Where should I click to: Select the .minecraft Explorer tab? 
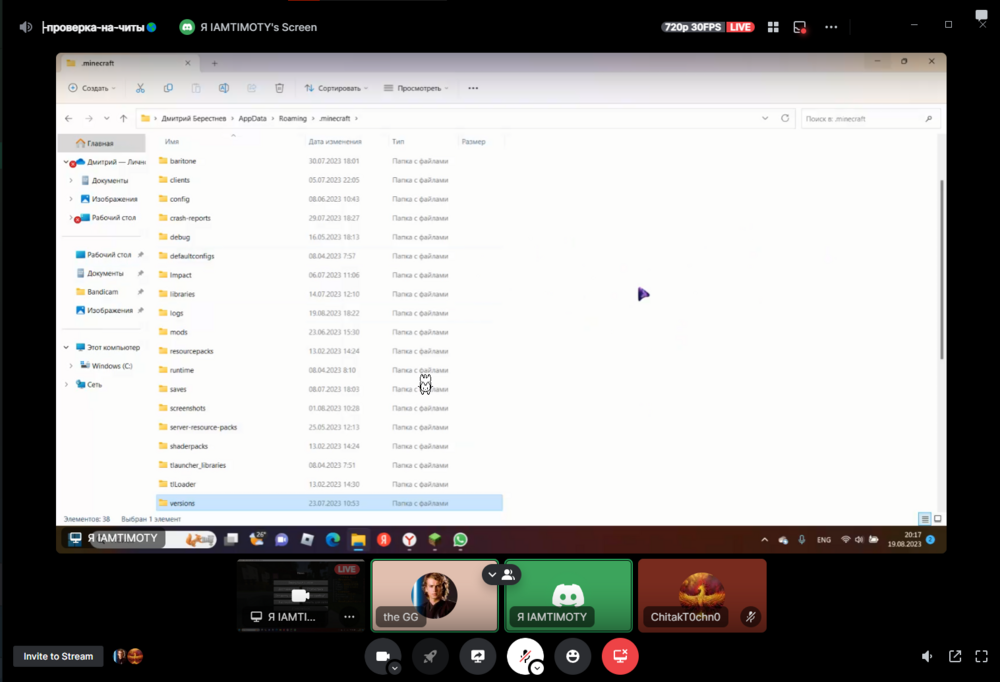(x=128, y=63)
